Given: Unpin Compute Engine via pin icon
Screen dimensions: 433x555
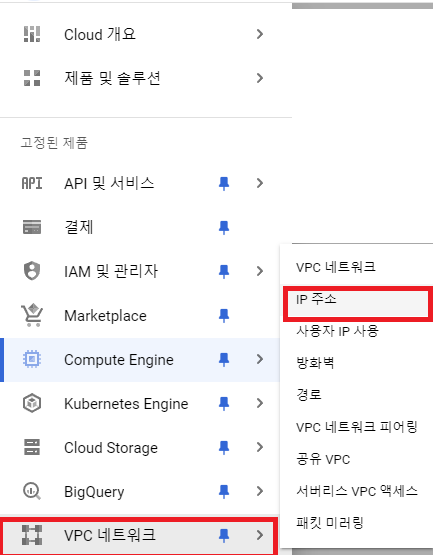Looking at the screenshot, I should (224, 360).
